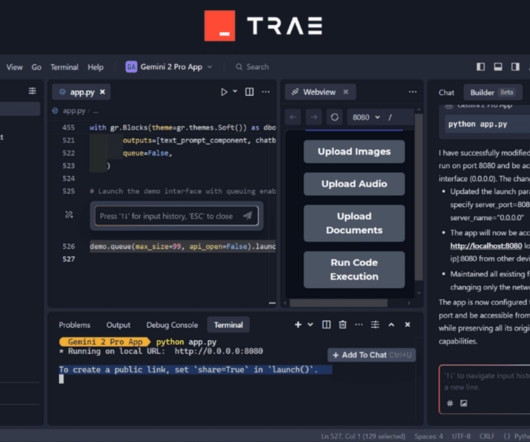This screenshot has height=442, width=530.
Task: Switch to the Builder Beta tab
Action: [492, 93]
